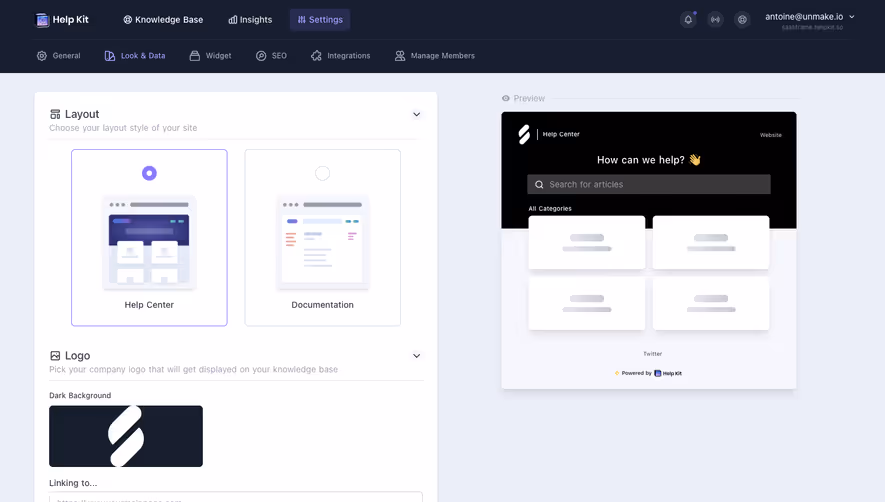Click the Look & Data swatch icon
885x502 pixels.
click(x=109, y=56)
